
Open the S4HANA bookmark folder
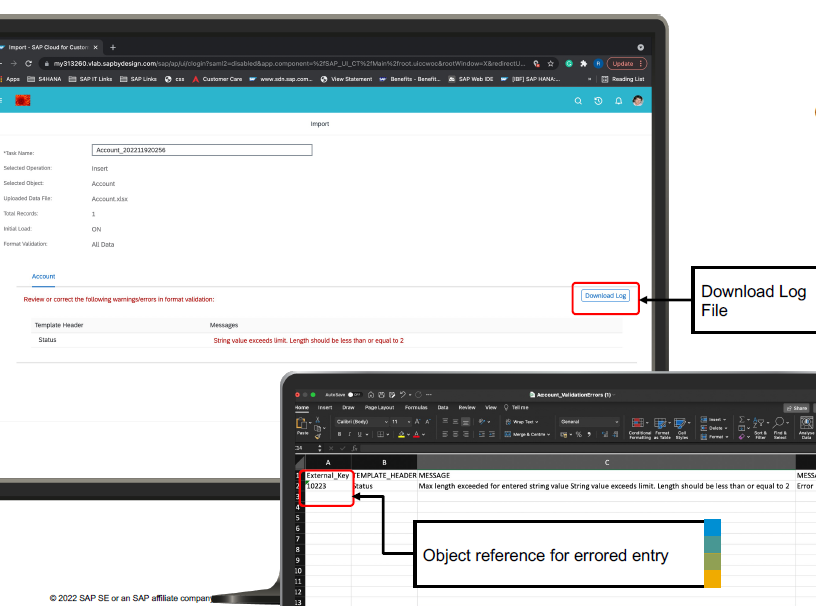point(44,79)
